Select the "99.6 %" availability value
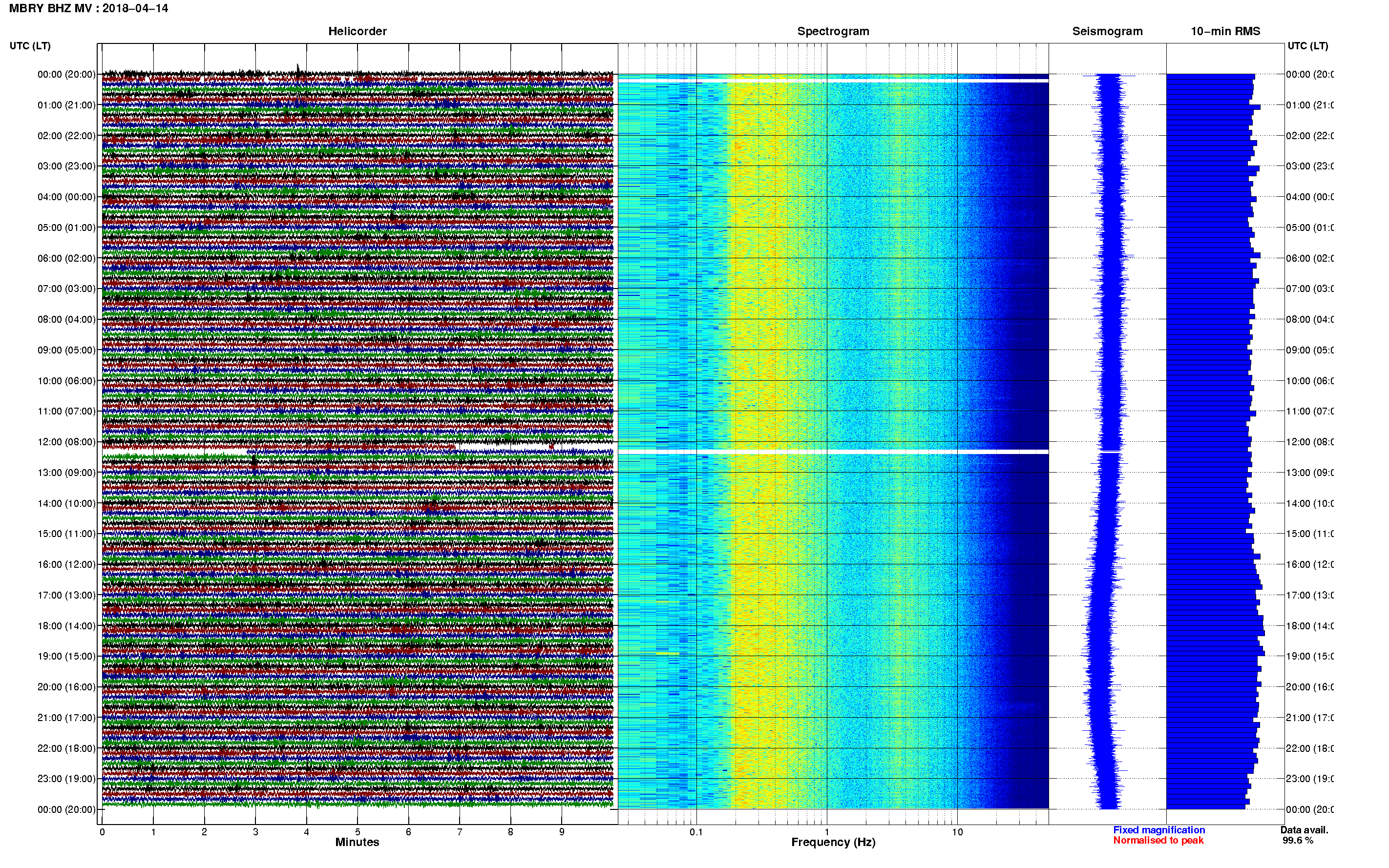This screenshot has height=868, width=1389. point(1298,841)
